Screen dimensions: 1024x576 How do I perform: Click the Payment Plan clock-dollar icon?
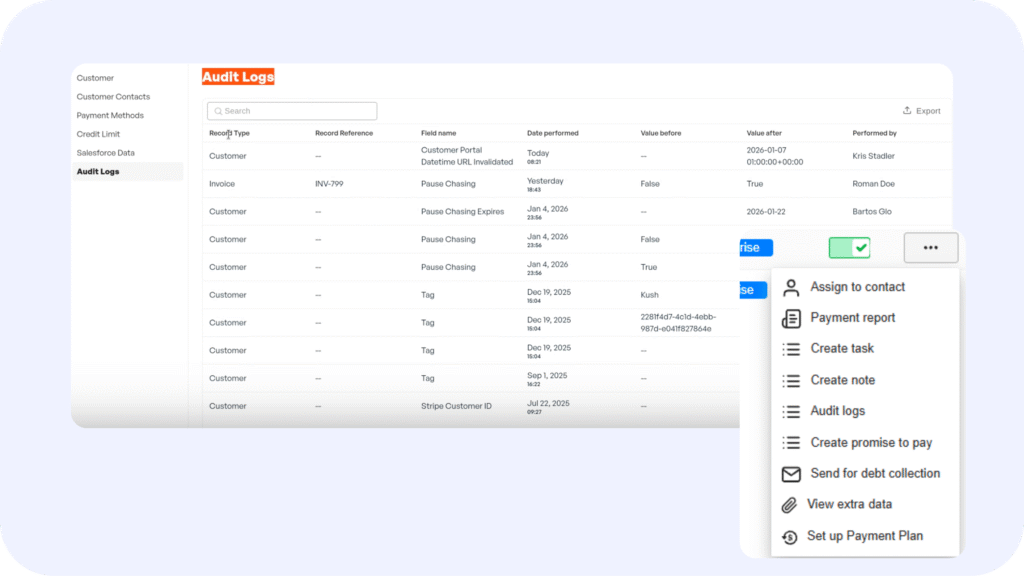[x=790, y=537]
